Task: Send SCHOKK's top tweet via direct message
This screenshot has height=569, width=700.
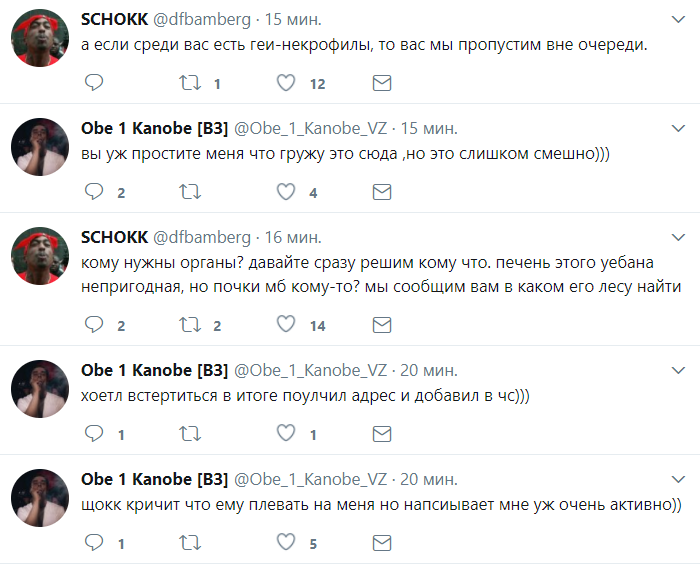Action: pos(381,83)
